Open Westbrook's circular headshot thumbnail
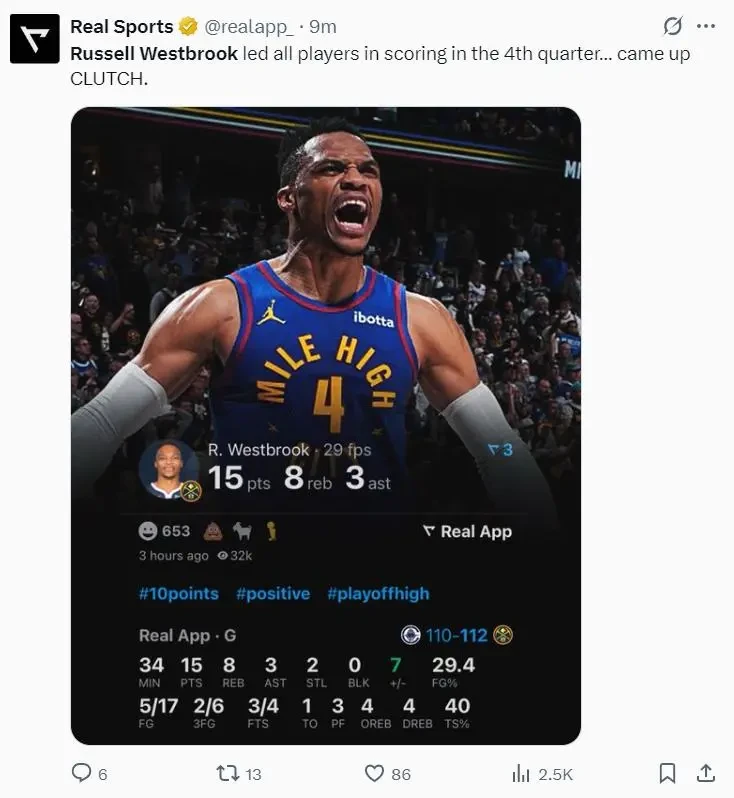734x798 pixels. 168,469
